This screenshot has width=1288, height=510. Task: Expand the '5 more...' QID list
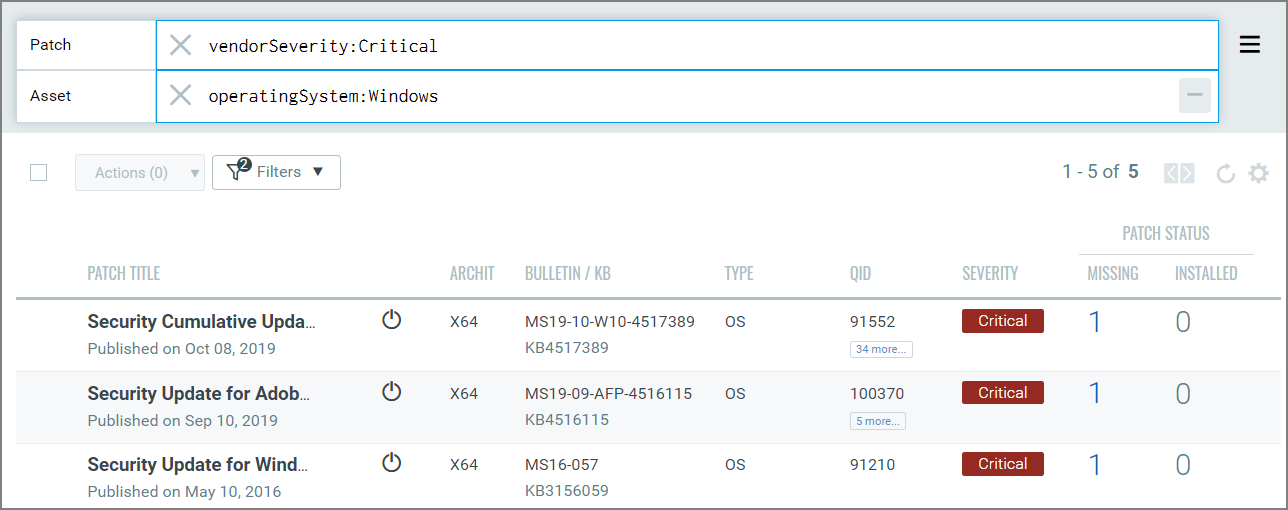pos(878,421)
